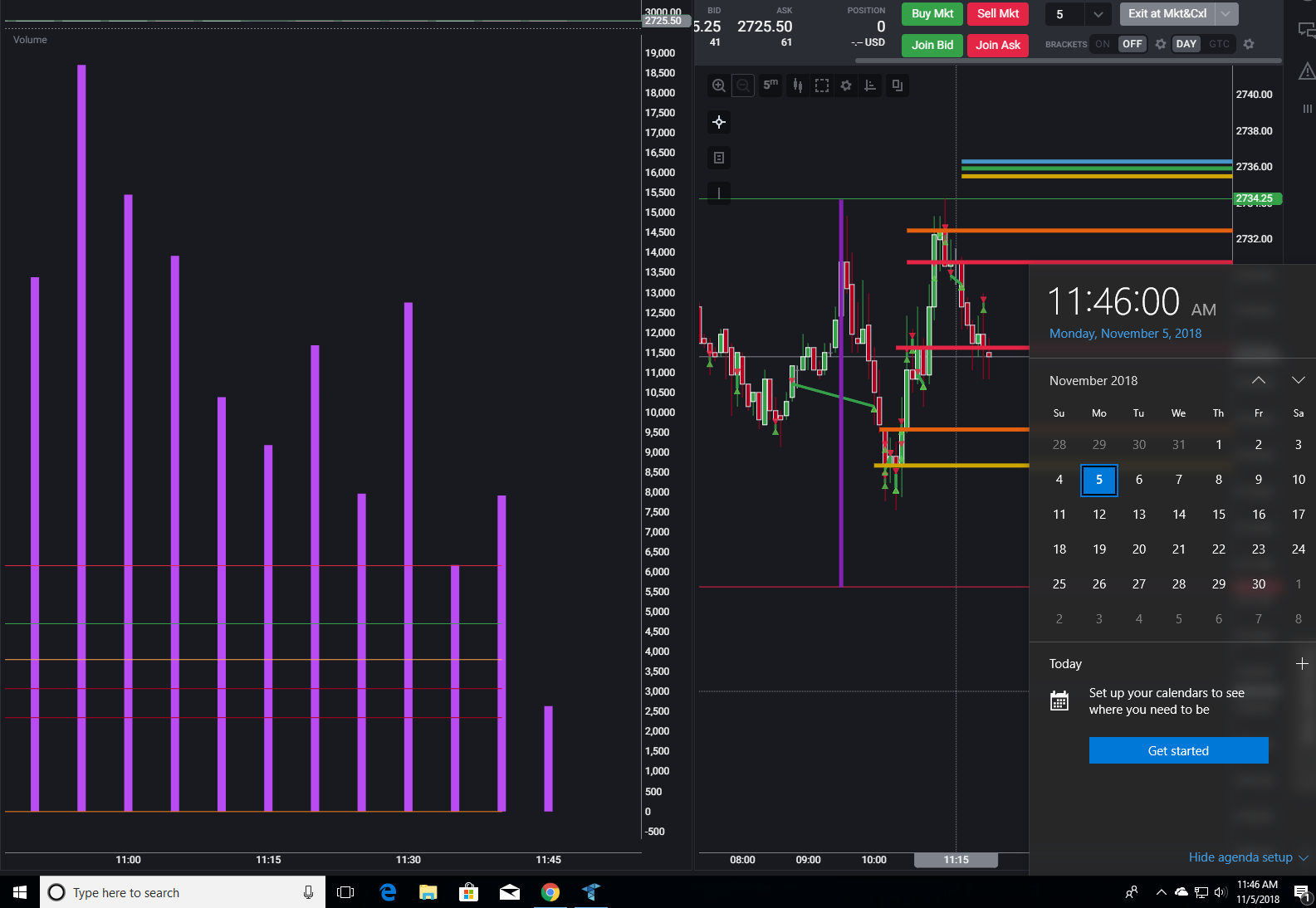Screen dimensions: 1316x908
Task: Open candlestick chart type selector
Action: pyautogui.click(x=797, y=85)
